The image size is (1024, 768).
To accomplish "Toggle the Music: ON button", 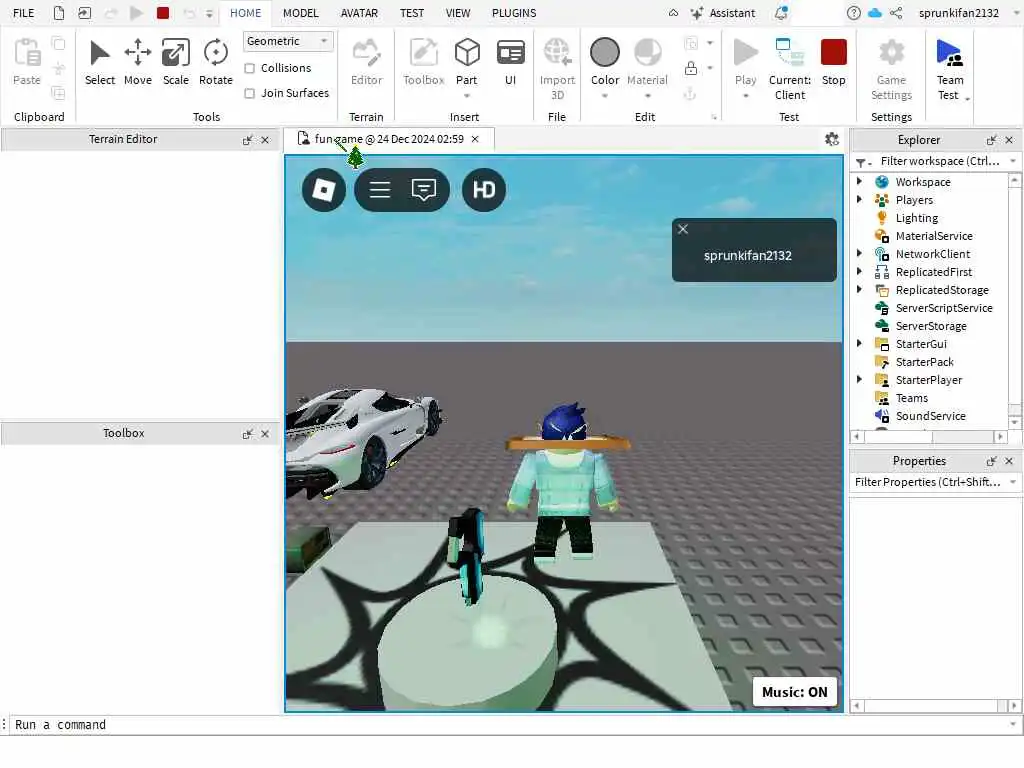I will pyautogui.click(x=794, y=692).
